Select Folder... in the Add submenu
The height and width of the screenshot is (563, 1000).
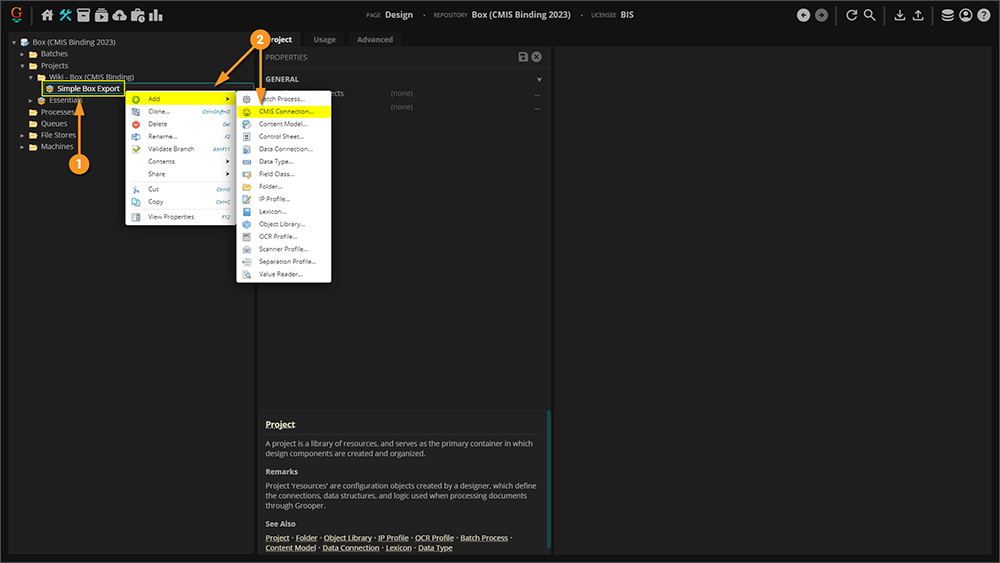click(284, 187)
